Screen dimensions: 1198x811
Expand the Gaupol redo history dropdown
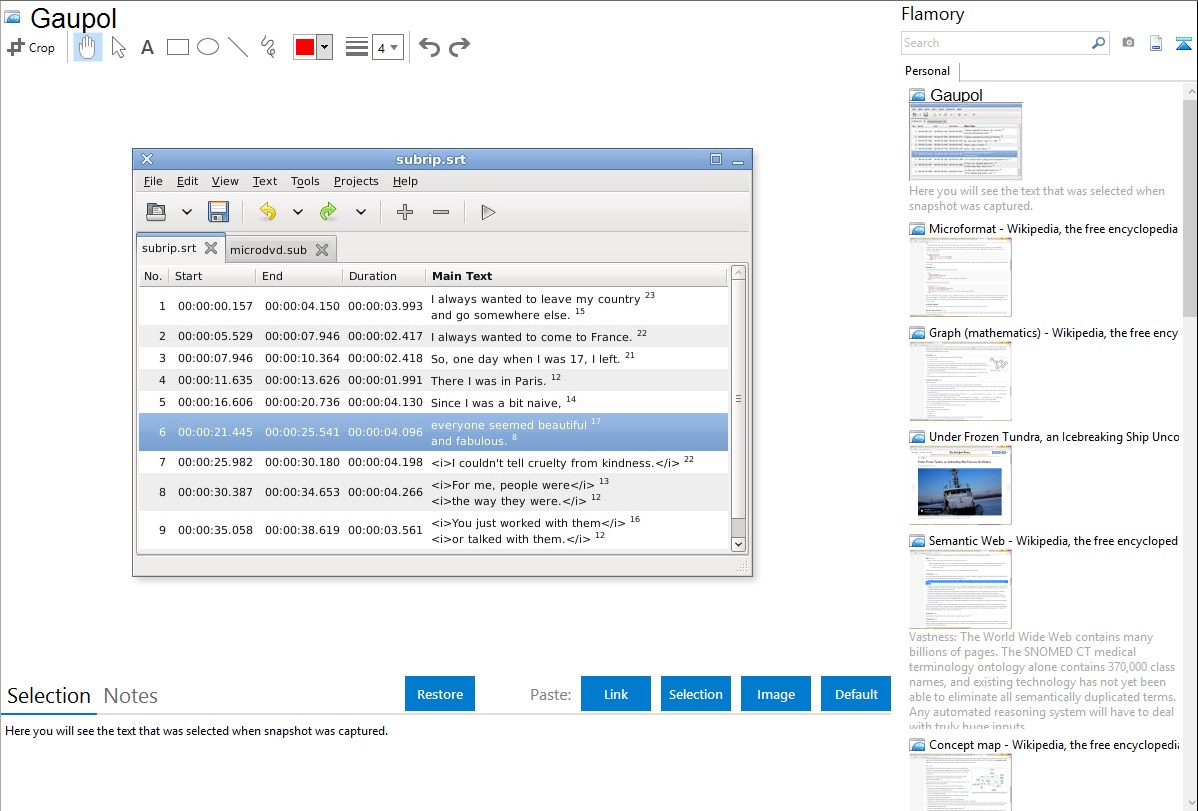tap(361, 212)
